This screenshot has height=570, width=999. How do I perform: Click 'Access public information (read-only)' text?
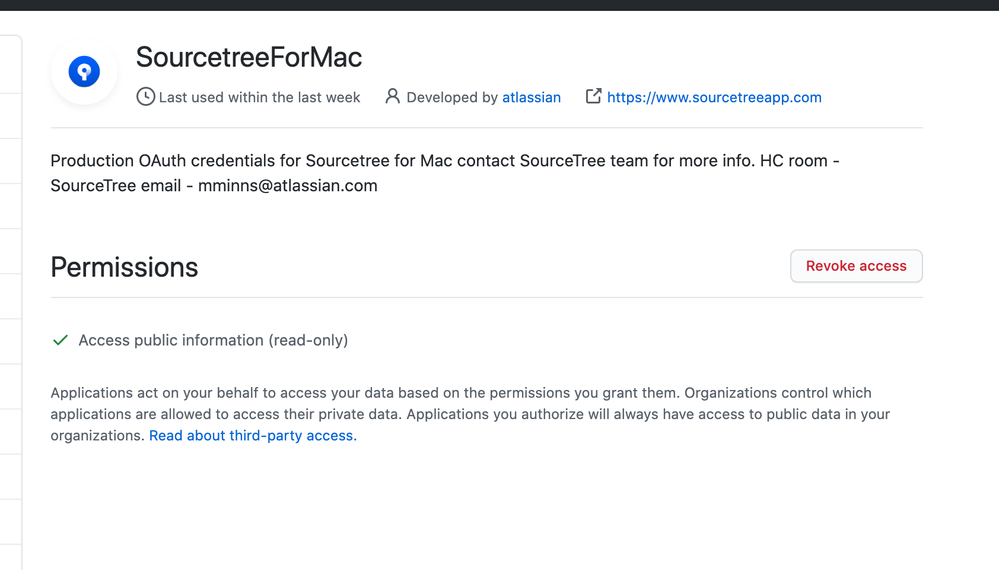click(x=213, y=340)
